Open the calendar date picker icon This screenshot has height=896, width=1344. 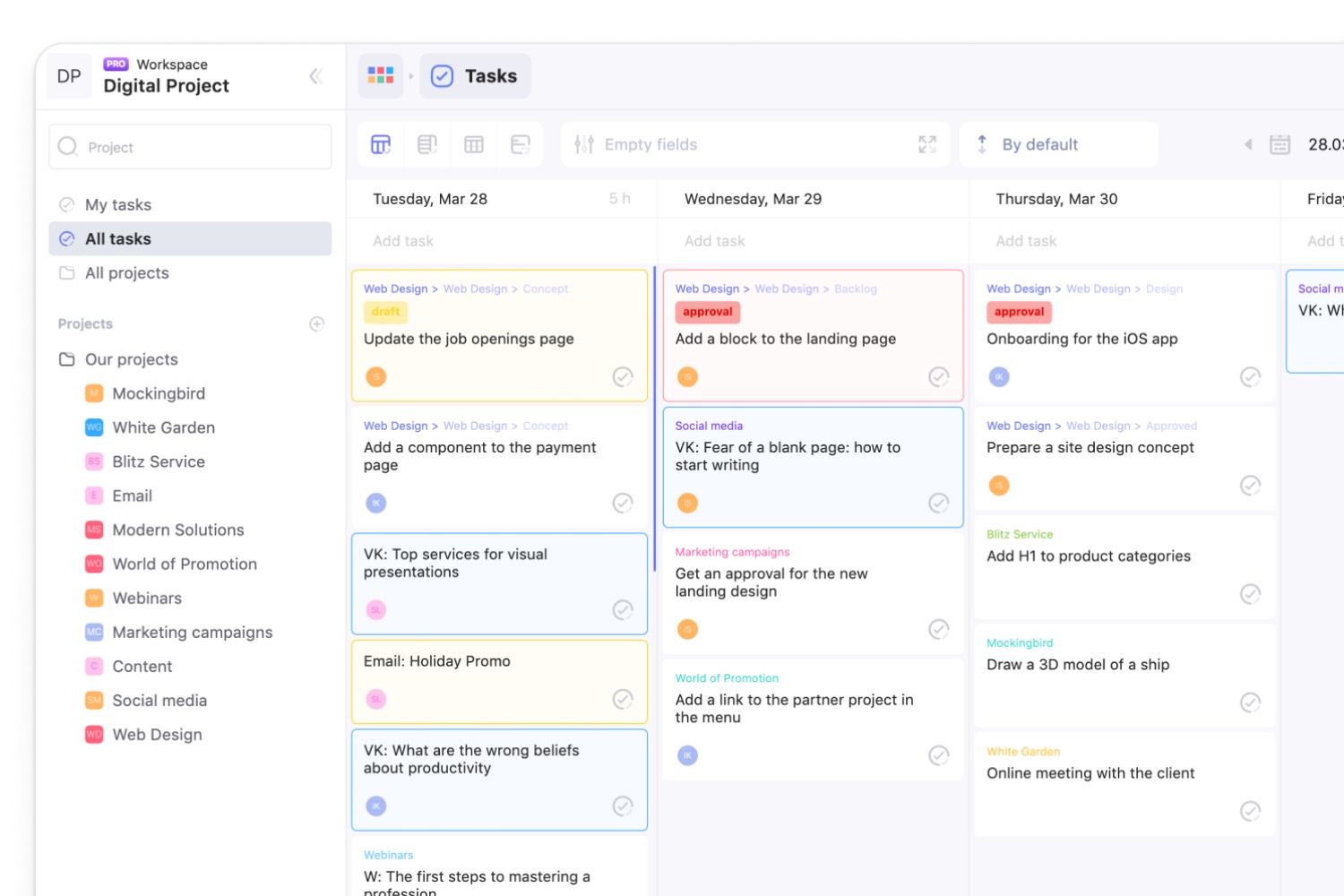[1280, 144]
